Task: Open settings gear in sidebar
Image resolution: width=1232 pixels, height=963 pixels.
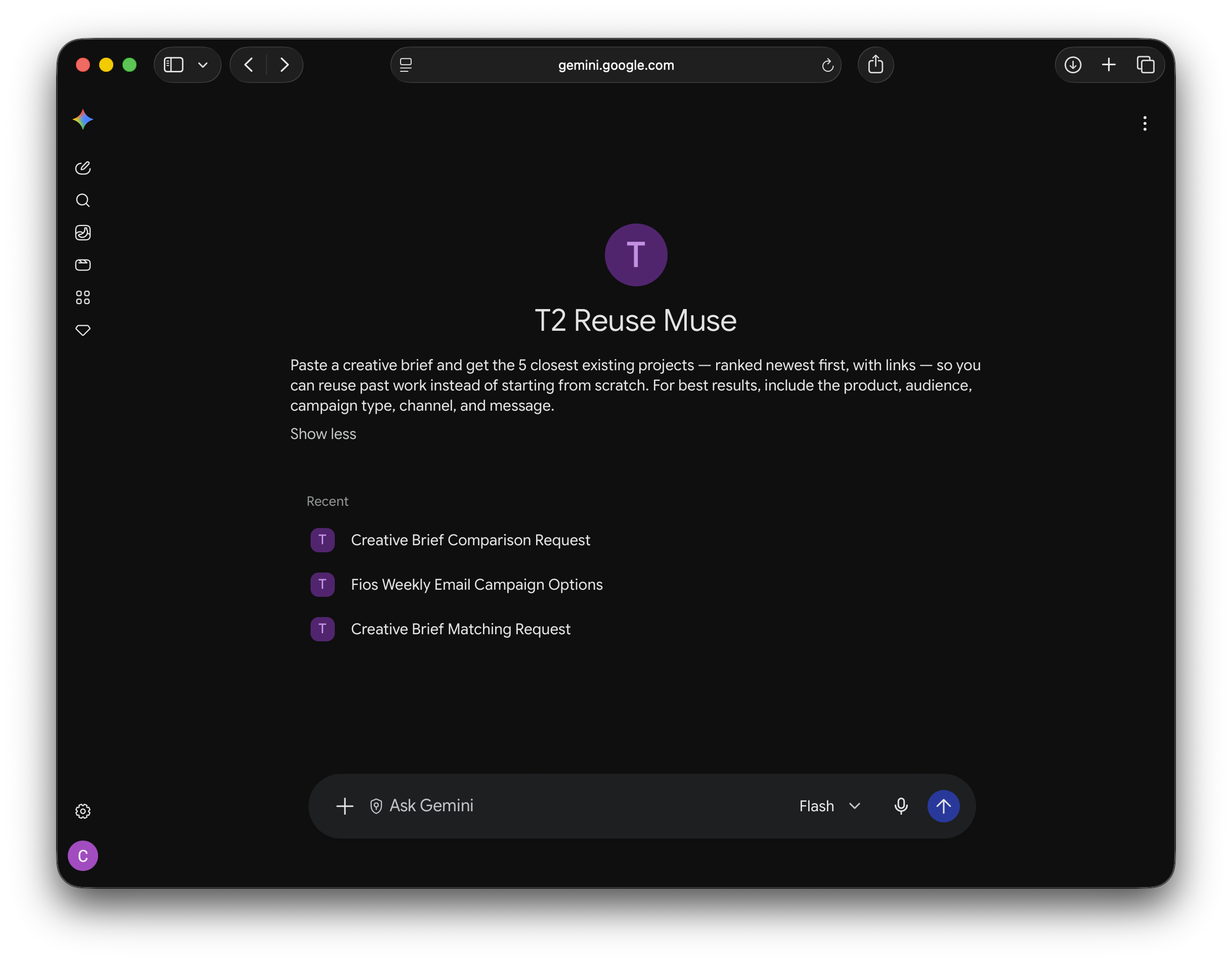Action: click(83, 811)
